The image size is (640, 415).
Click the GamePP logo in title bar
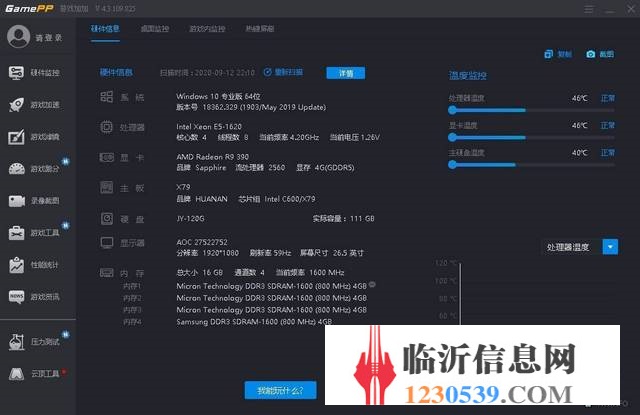click(x=29, y=9)
